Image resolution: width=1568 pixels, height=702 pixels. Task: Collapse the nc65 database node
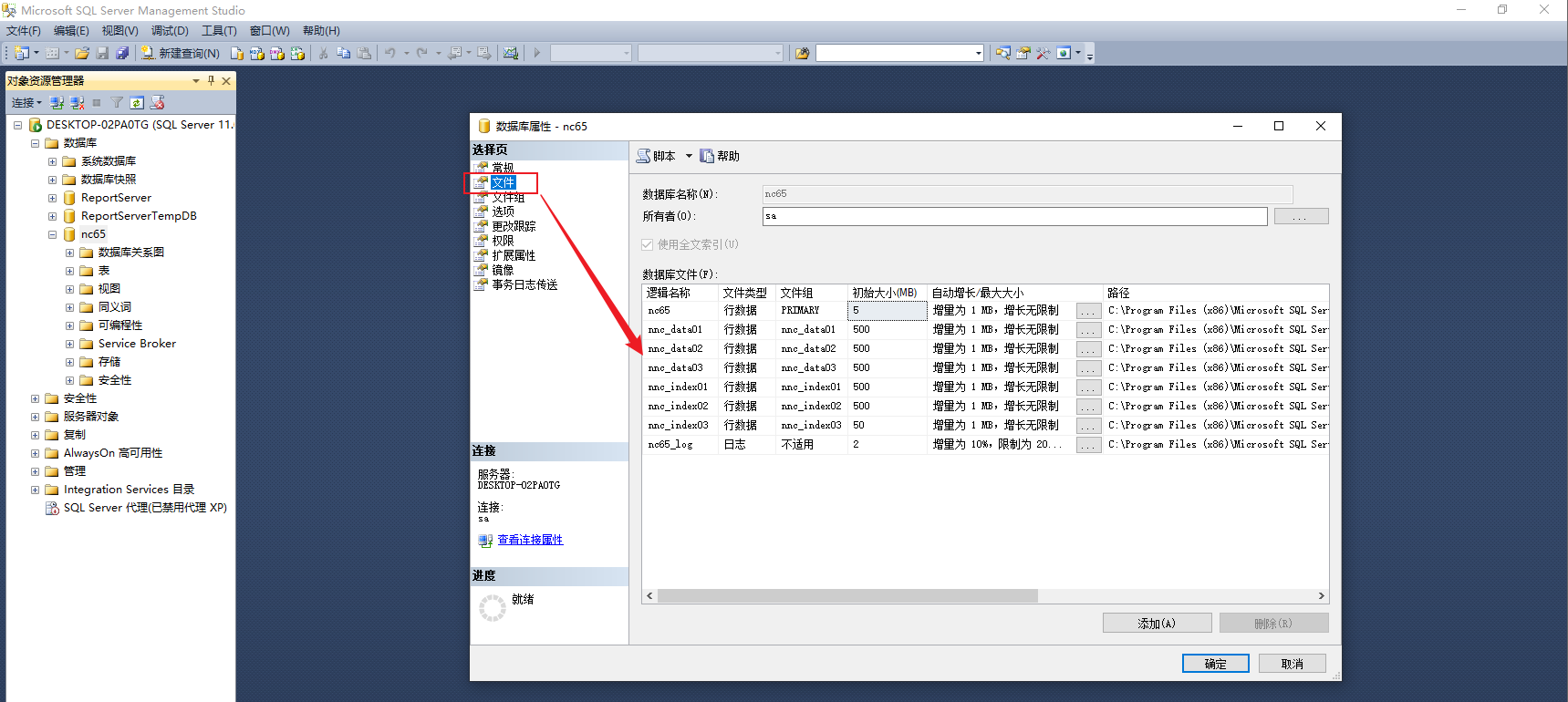click(x=52, y=234)
